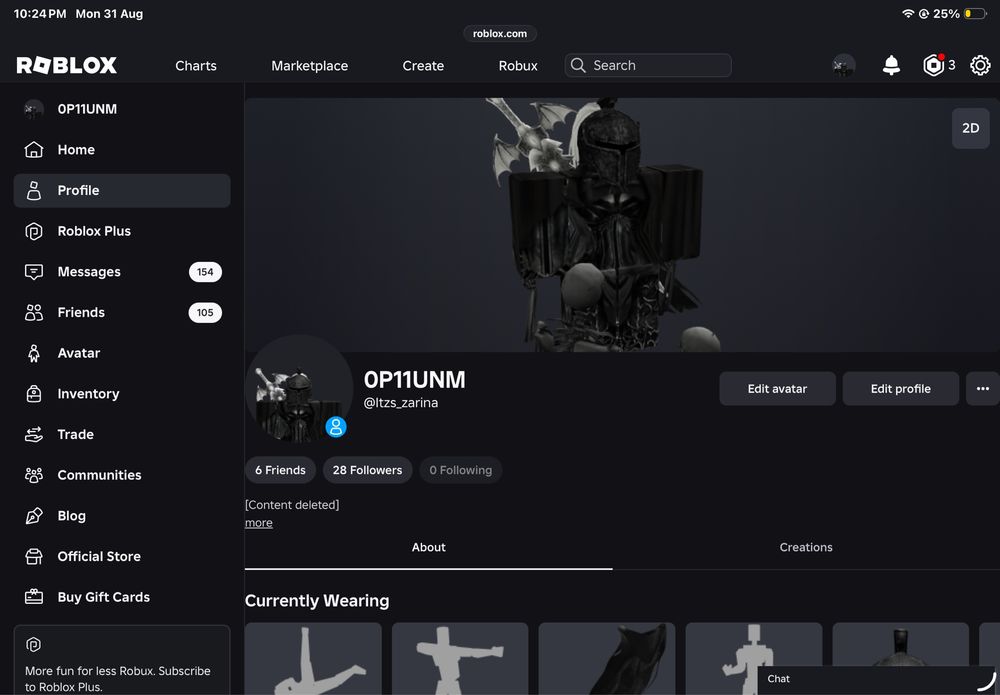Screen dimensions: 1000x695
Task: Click the blue online status badge on avatar
Action: coord(336,427)
